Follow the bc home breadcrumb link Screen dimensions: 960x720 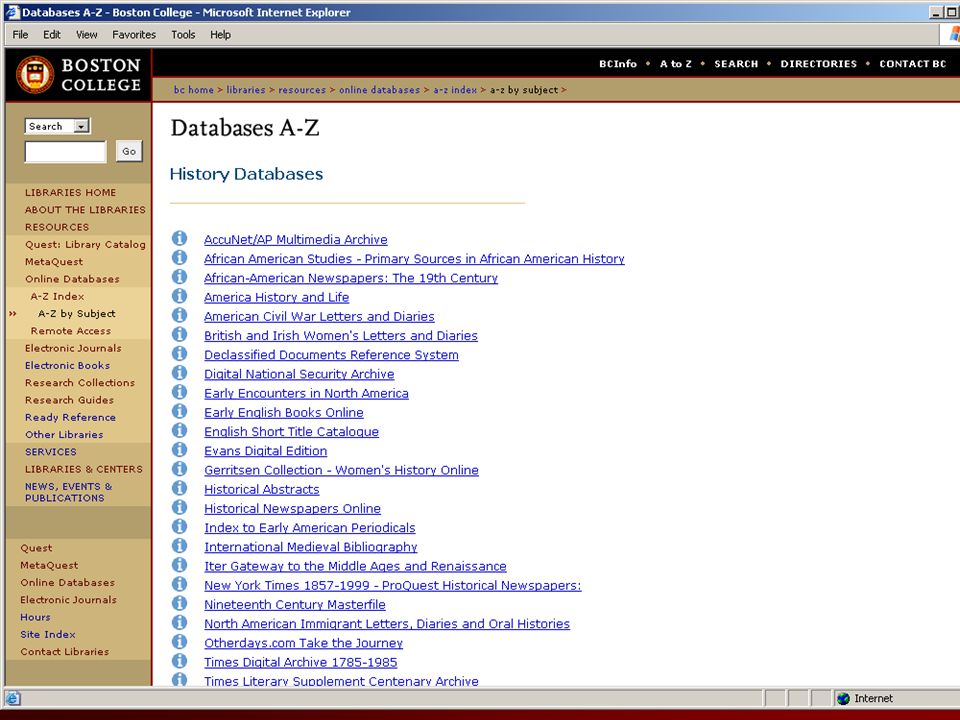193,90
